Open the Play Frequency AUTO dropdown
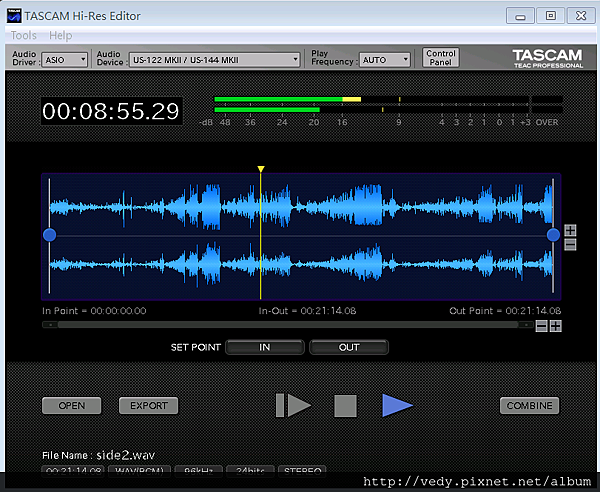600x492 pixels. [385, 60]
